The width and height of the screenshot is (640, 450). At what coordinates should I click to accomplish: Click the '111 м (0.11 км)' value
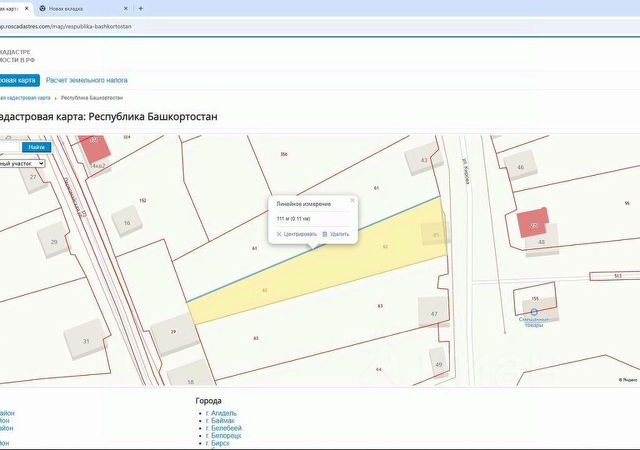click(293, 219)
